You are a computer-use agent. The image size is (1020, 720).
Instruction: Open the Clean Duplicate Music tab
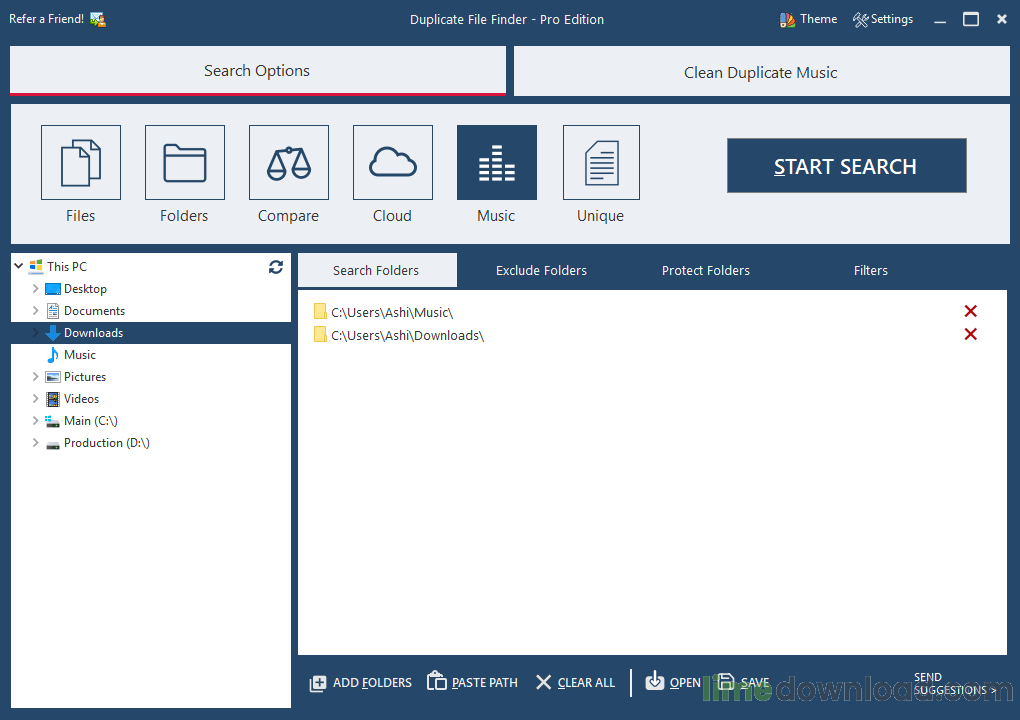(760, 72)
